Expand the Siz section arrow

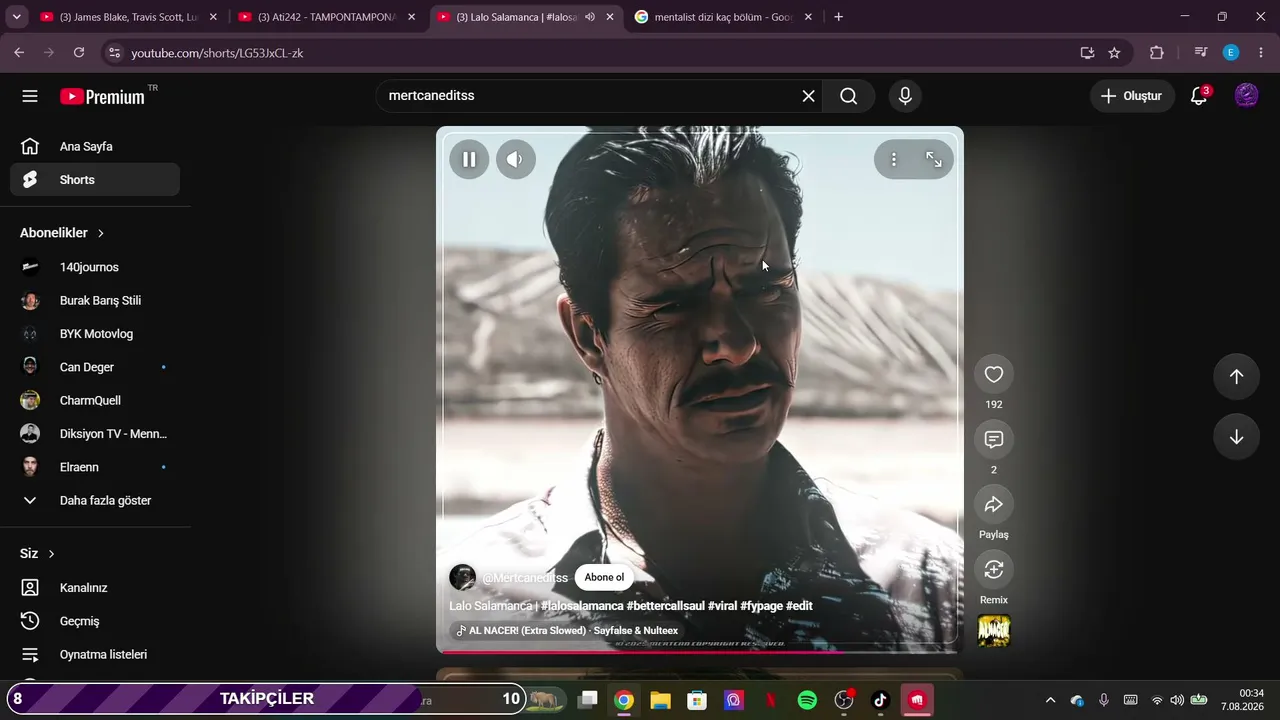51,554
